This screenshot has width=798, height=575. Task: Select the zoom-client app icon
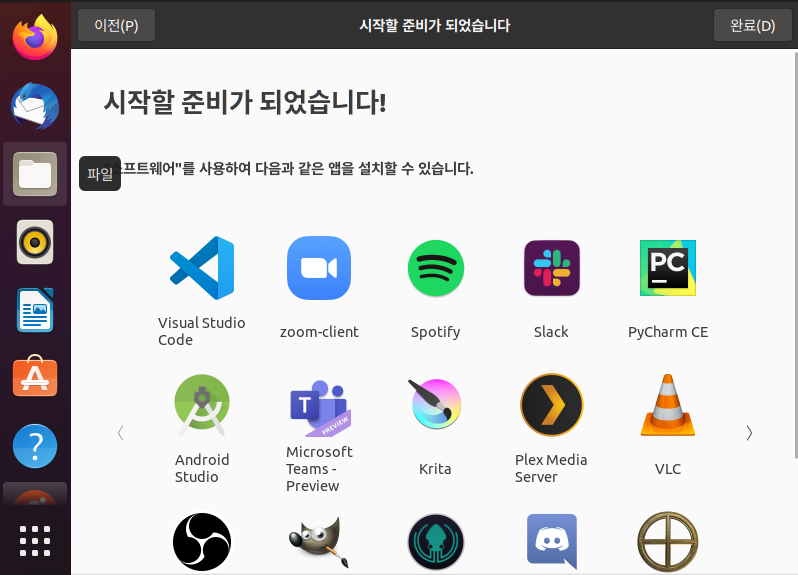click(x=319, y=268)
